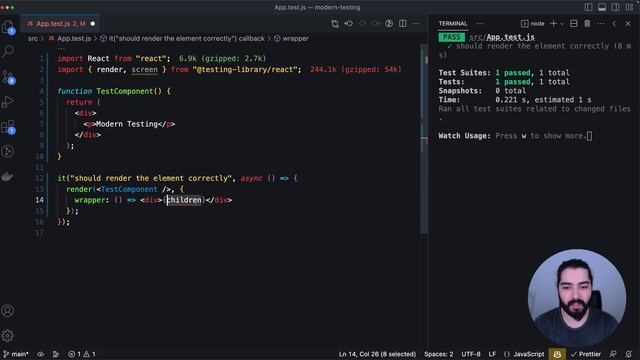
Task: Click the eye icon in status bar
Action: coord(40,354)
